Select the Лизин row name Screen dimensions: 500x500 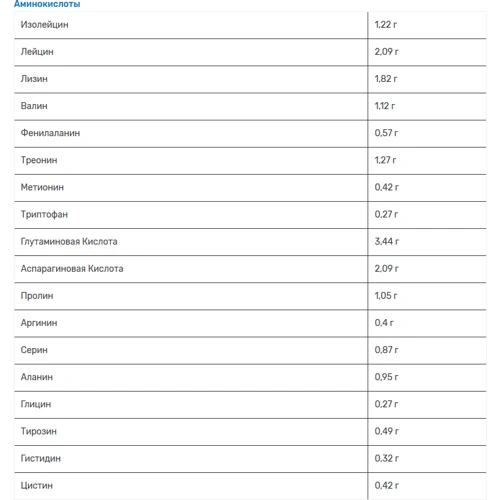pyautogui.click(x=34, y=79)
